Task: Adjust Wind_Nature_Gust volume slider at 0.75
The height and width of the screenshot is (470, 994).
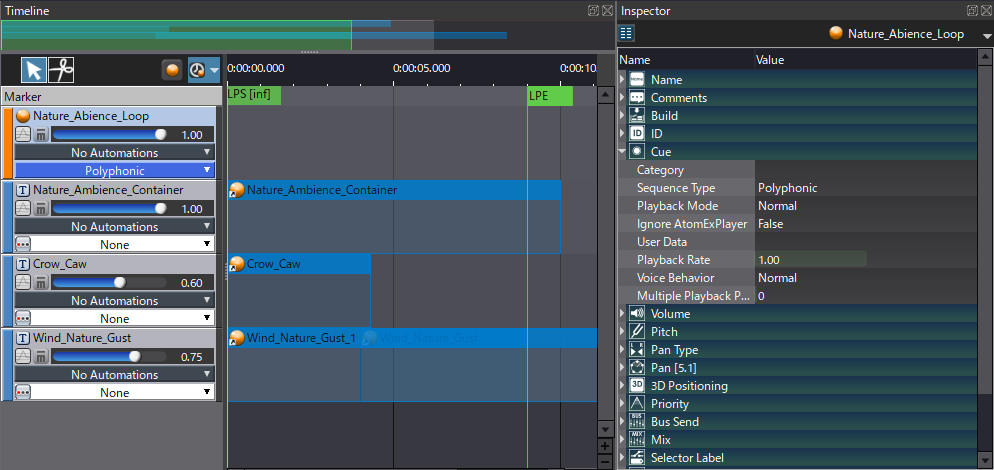Action: point(109,357)
